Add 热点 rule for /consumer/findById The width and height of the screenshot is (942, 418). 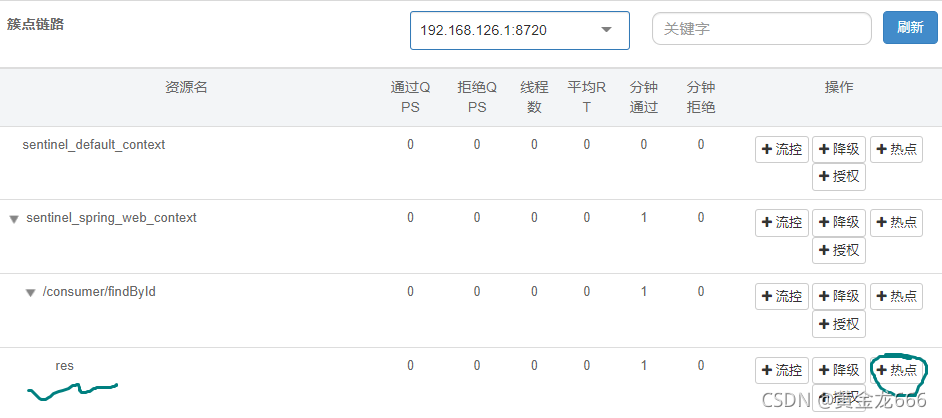tap(896, 296)
